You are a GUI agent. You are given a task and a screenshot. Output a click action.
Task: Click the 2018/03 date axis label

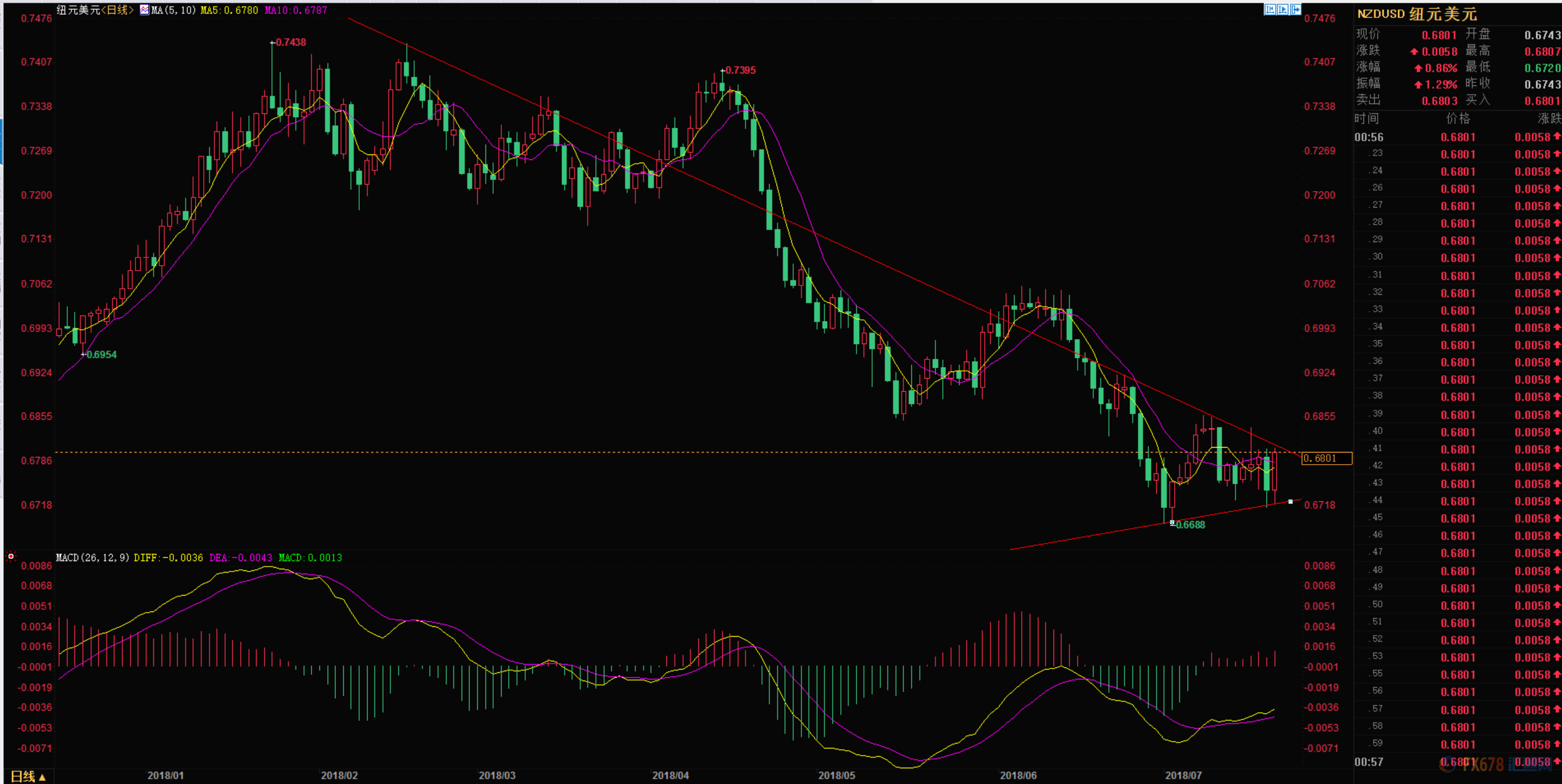click(497, 776)
